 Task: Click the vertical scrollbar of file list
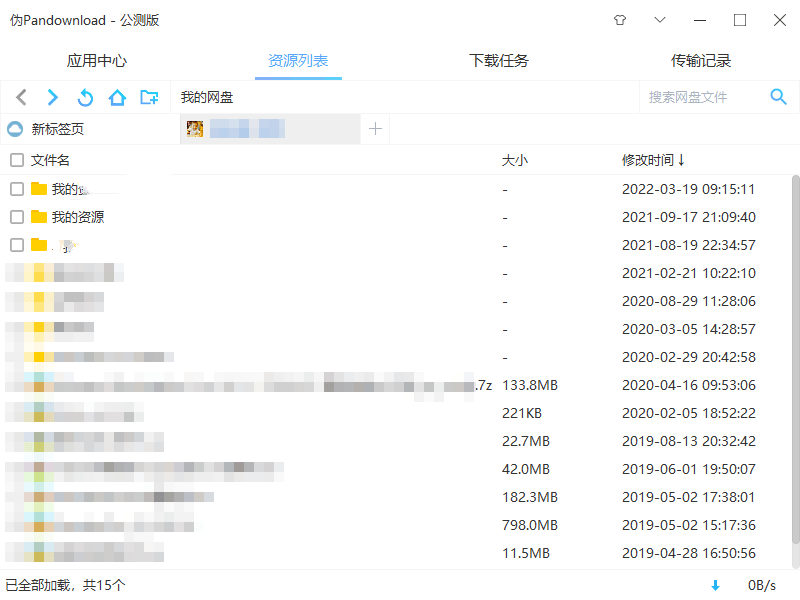[x=795, y=360]
